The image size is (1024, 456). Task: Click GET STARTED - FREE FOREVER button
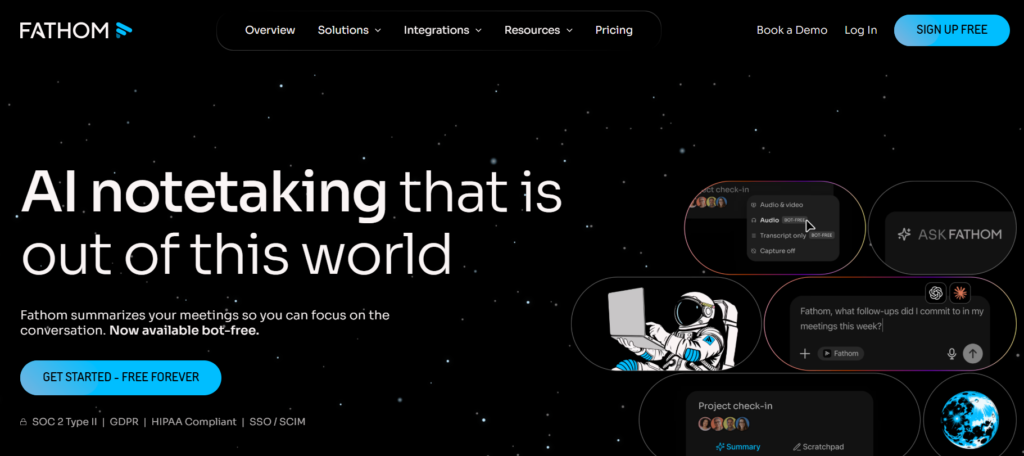pos(121,378)
